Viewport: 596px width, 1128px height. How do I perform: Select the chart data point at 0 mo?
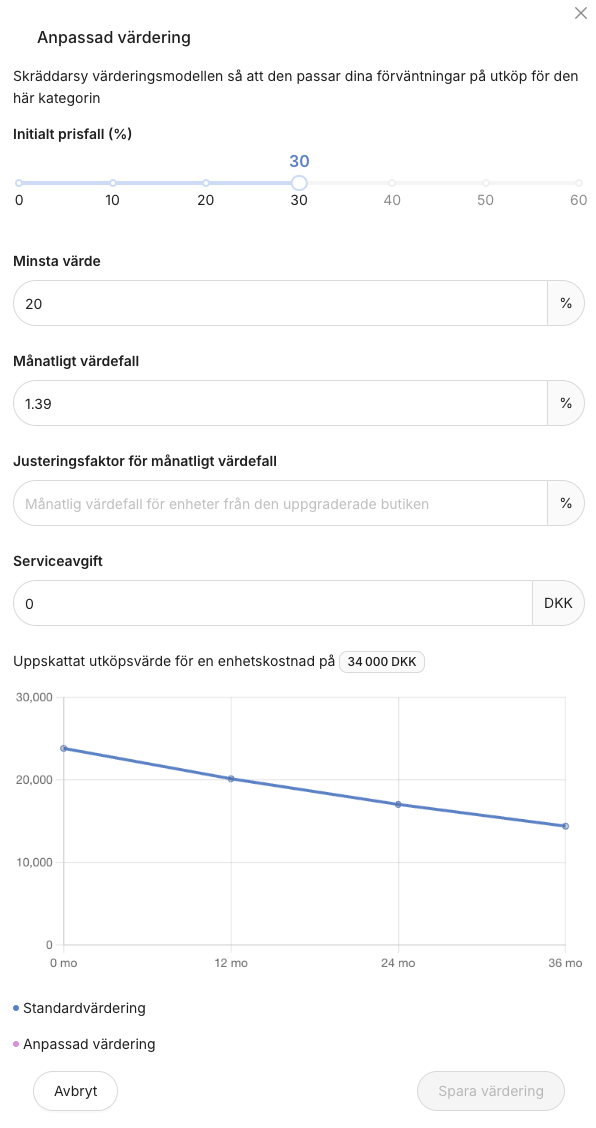tap(63, 748)
